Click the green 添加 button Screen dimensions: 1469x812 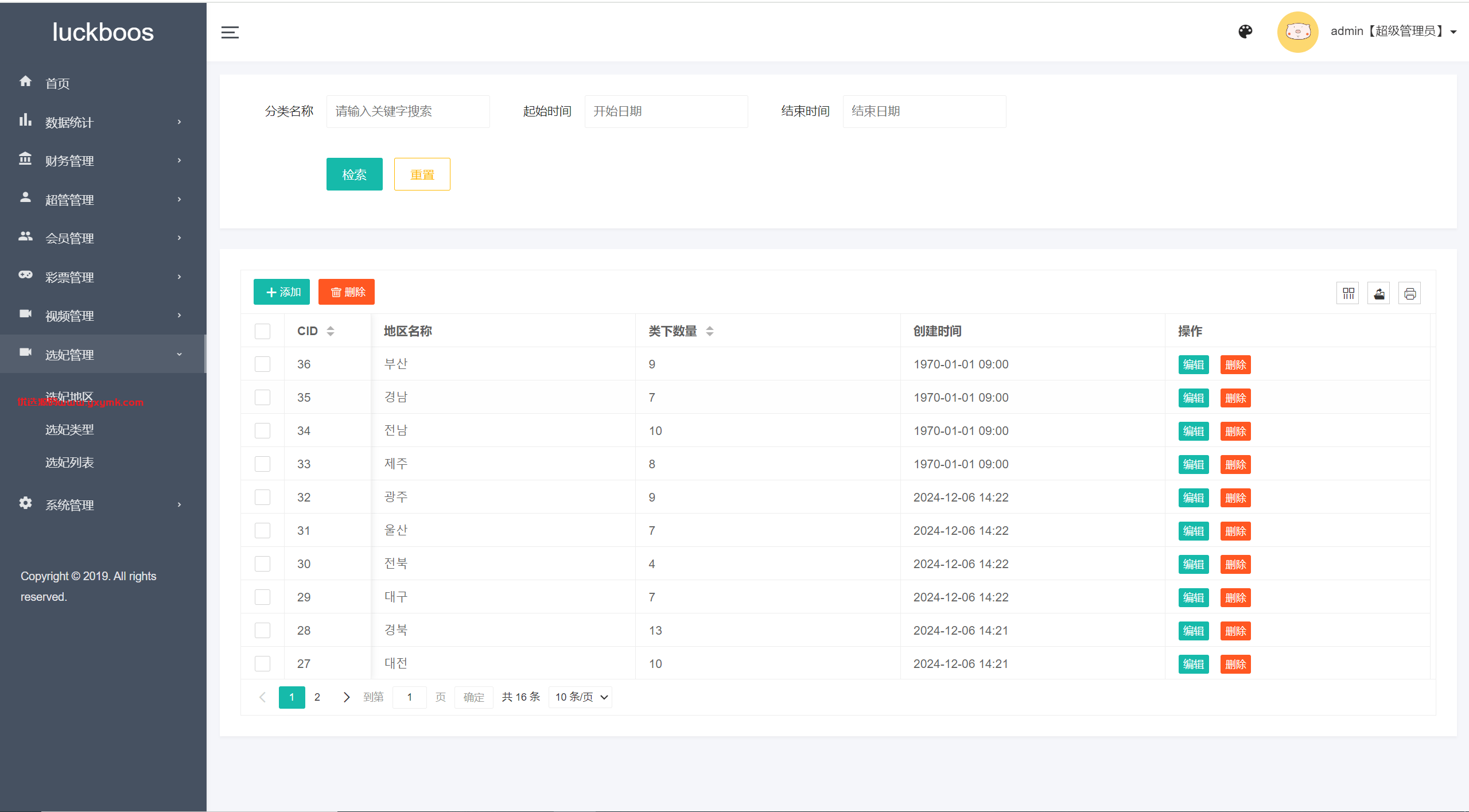(282, 292)
